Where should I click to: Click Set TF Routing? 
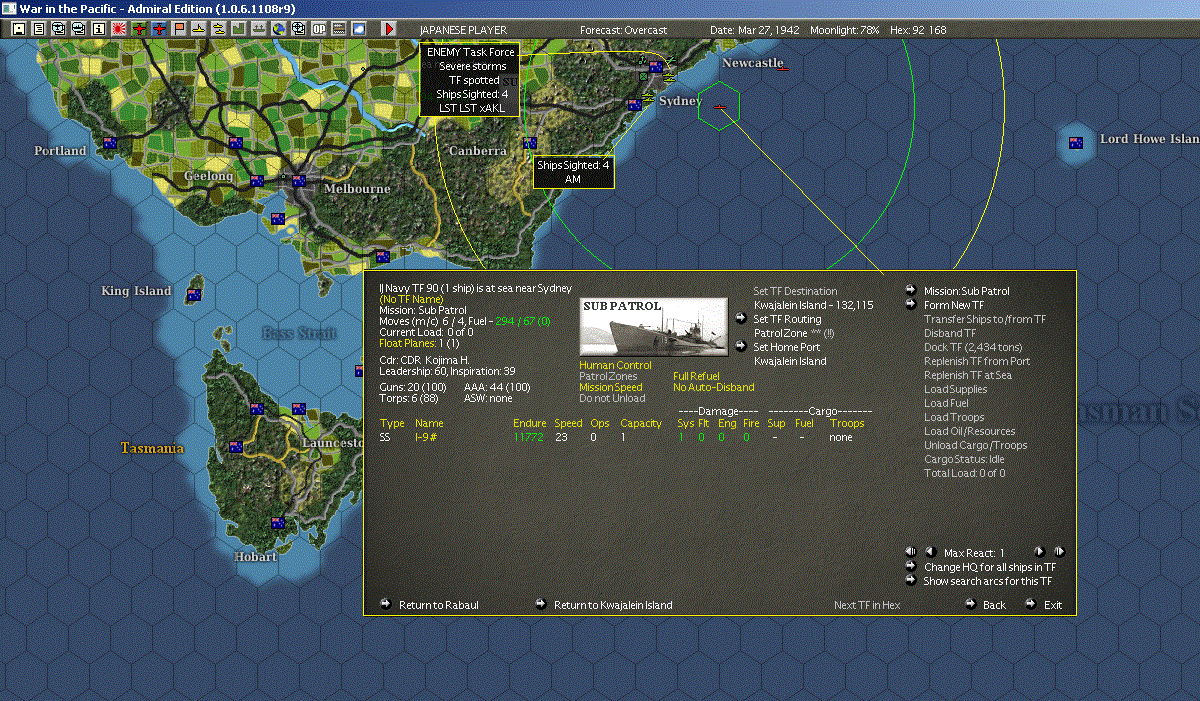787,319
